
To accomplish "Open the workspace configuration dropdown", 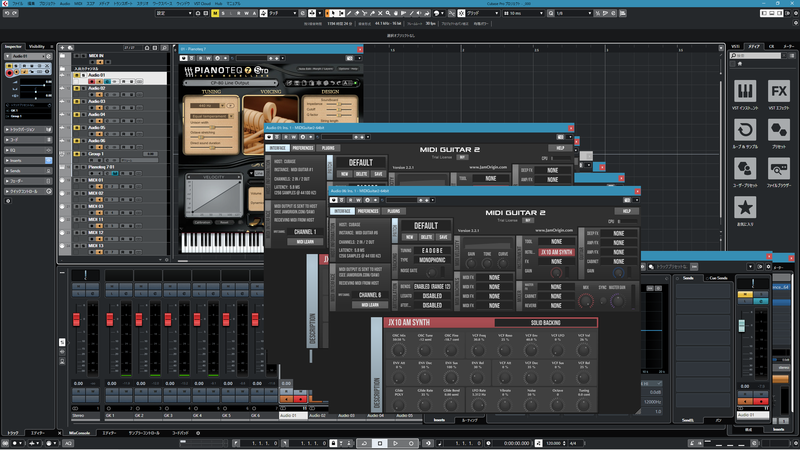I will (174, 13).
